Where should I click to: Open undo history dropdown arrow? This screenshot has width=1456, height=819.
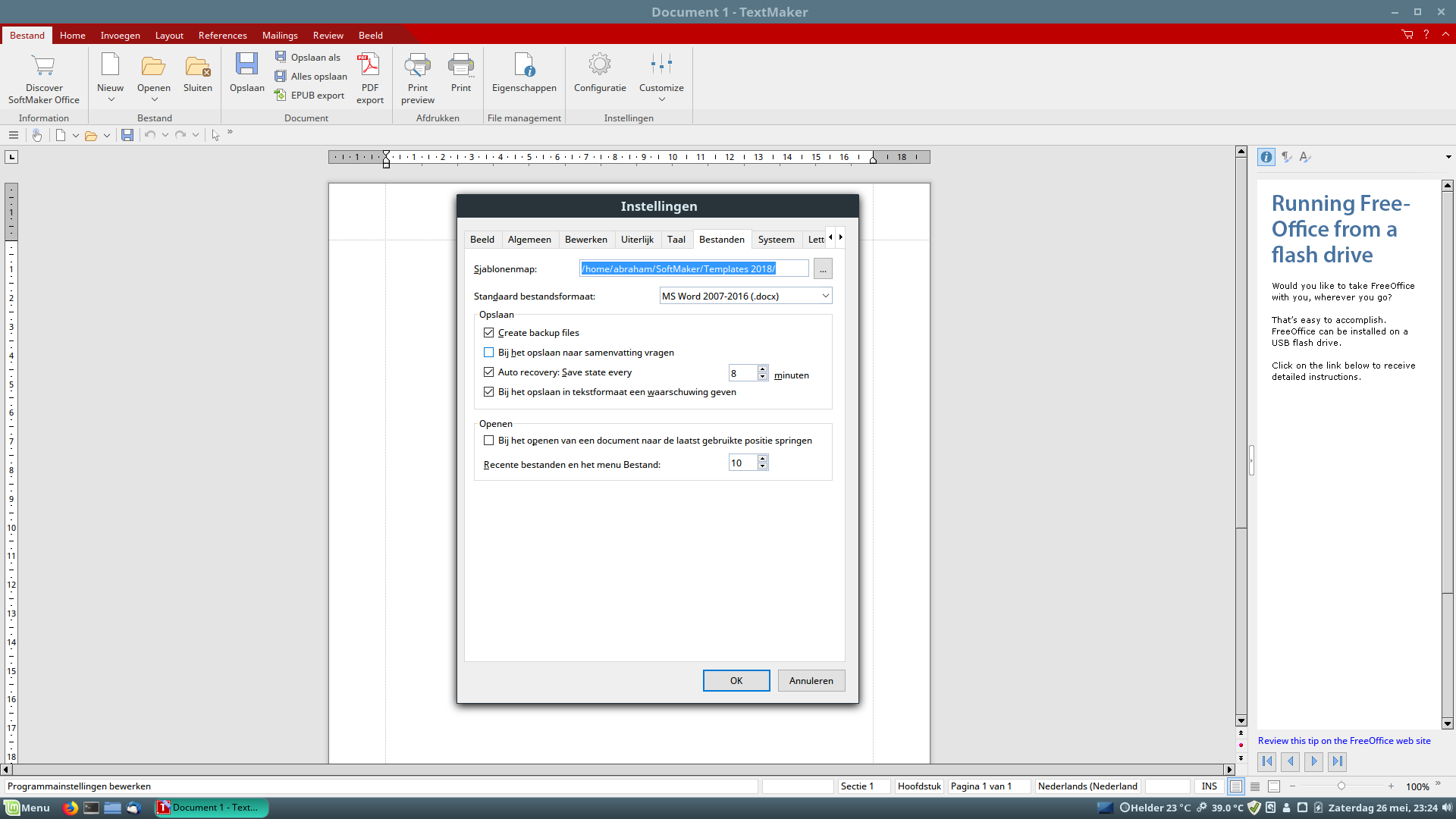click(x=165, y=135)
